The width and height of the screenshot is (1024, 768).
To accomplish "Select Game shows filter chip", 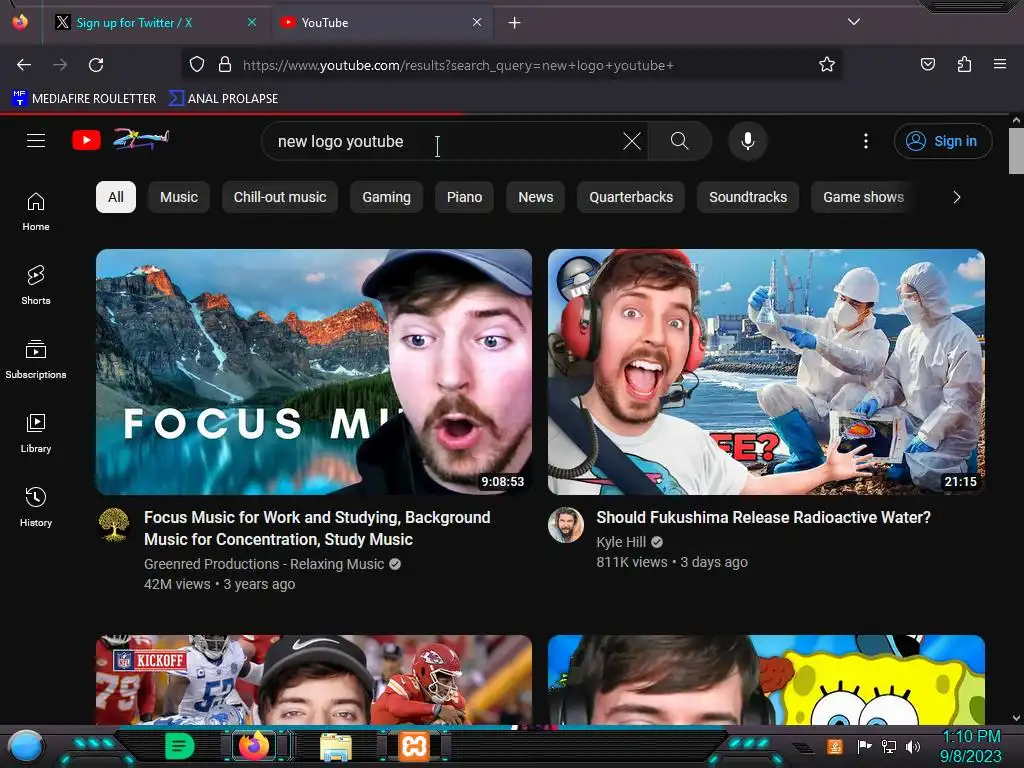I will pyautogui.click(x=863, y=197).
